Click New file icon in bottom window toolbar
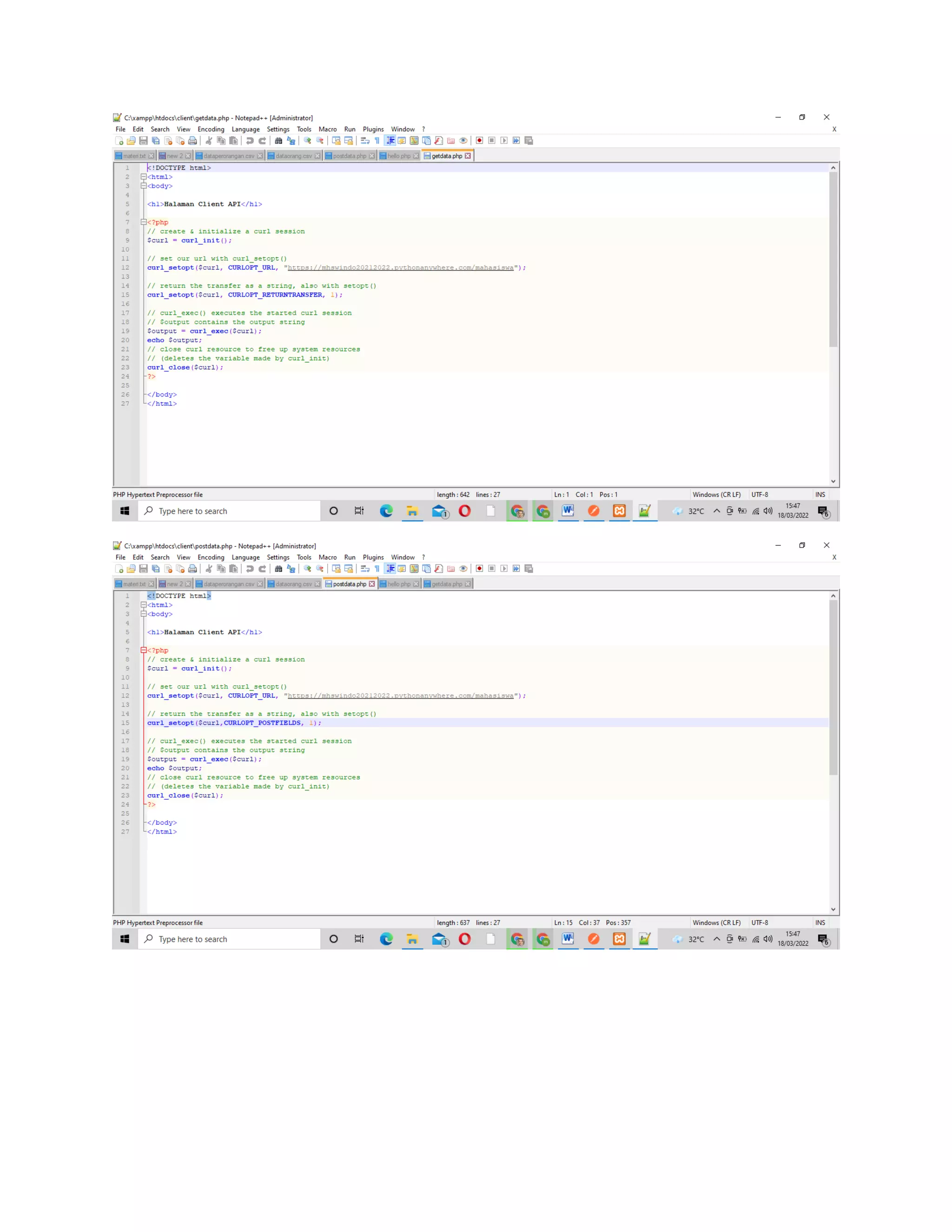952x1232 pixels. [x=119, y=569]
